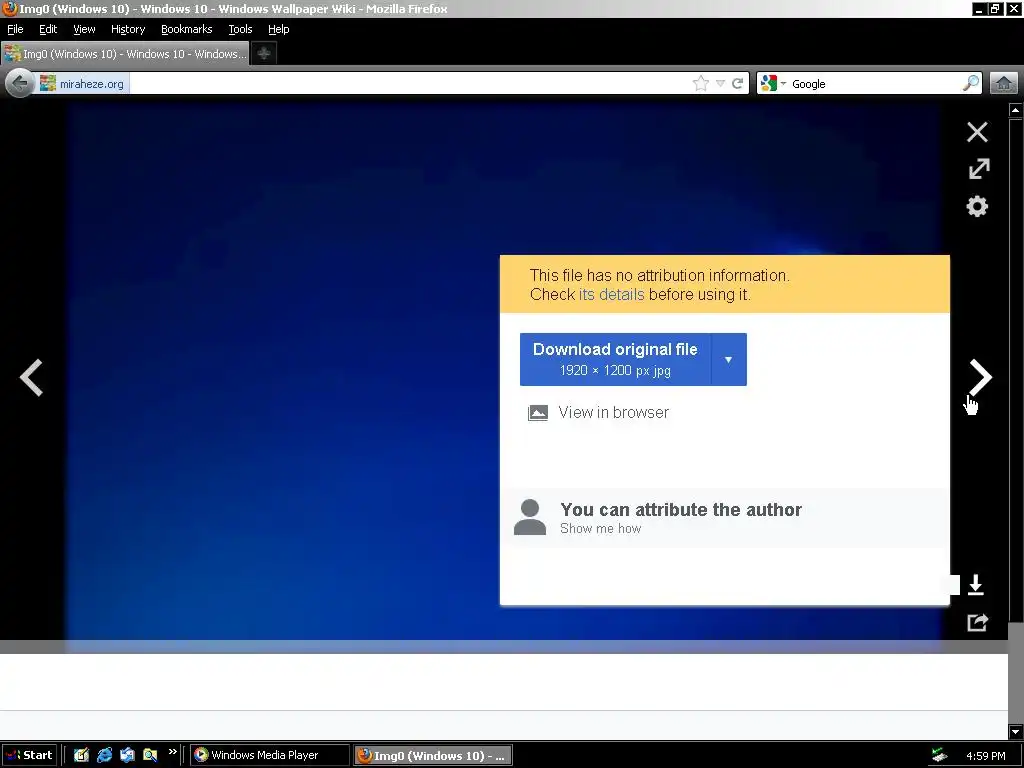Image resolution: width=1024 pixels, height=768 pixels.
Task: Go back with the browser back arrow
Action: (20, 84)
